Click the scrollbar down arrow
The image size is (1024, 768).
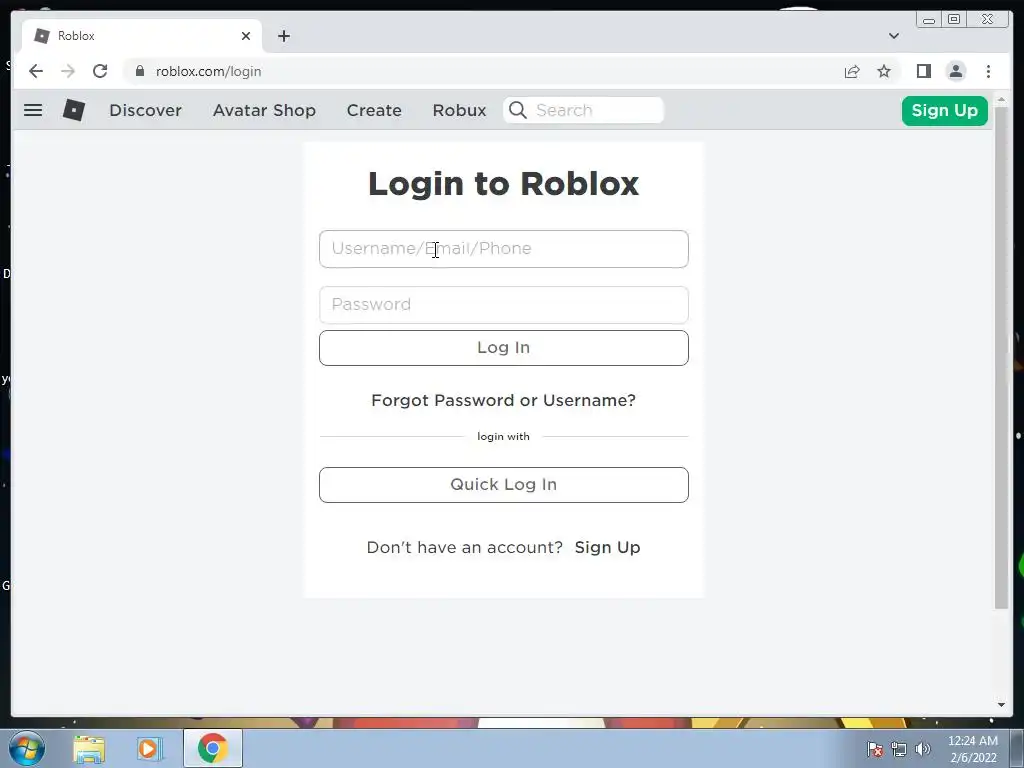[1001, 705]
